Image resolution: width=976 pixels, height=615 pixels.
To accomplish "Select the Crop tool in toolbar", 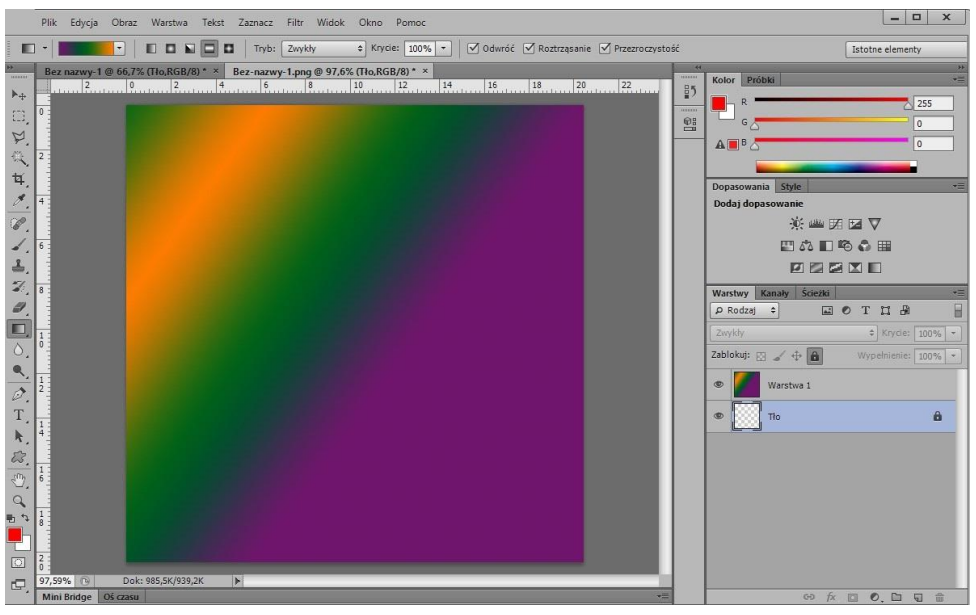I will (x=19, y=178).
